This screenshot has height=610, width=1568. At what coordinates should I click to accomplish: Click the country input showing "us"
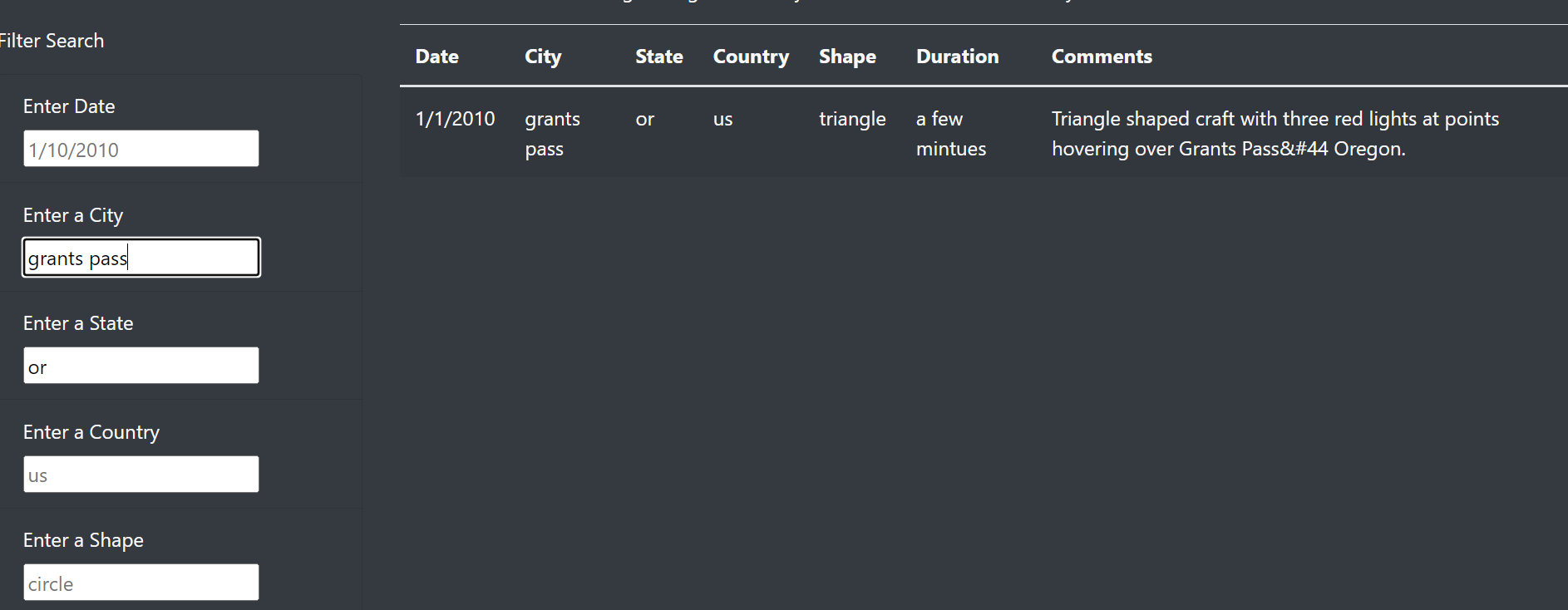tap(140, 474)
